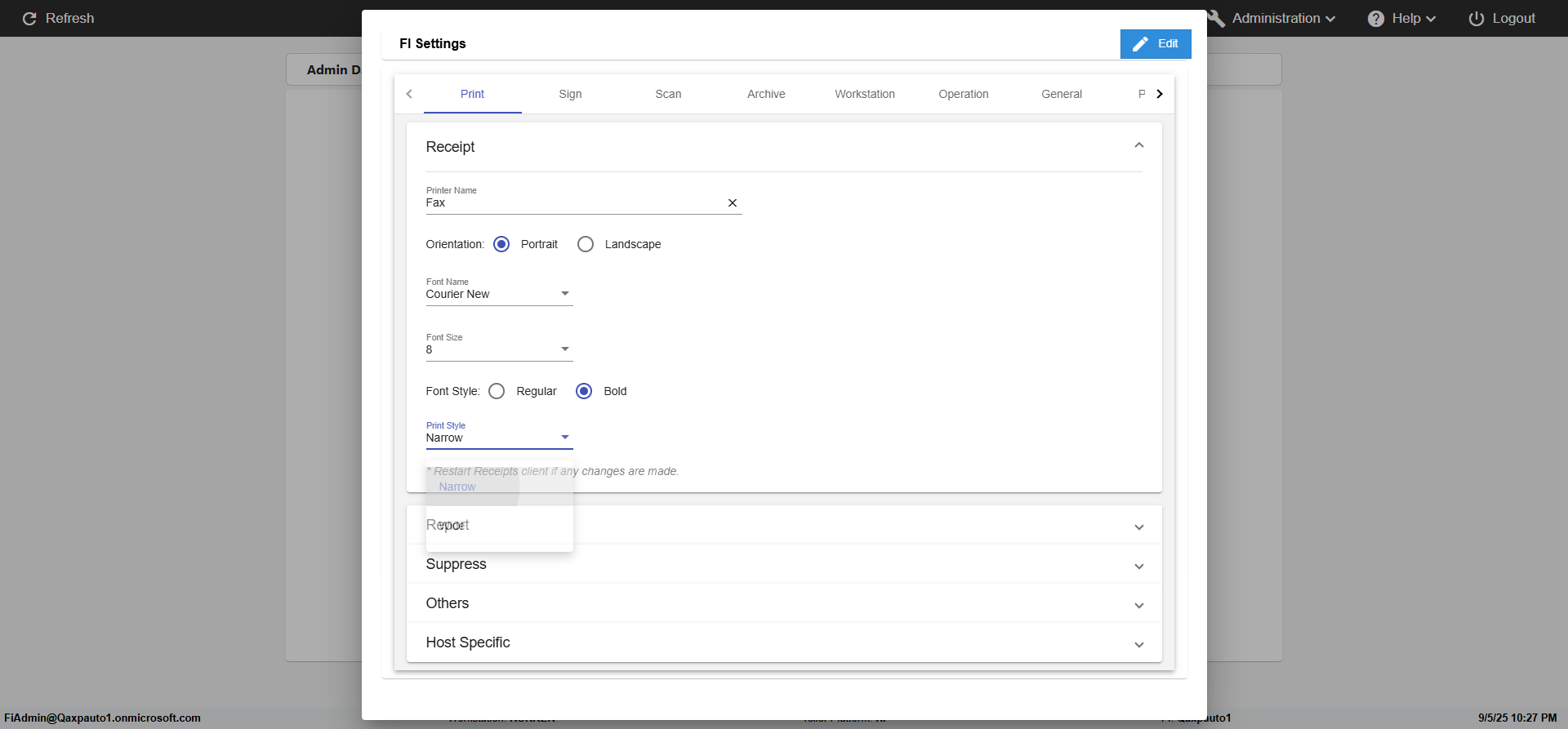Image resolution: width=1568 pixels, height=729 pixels.
Task: Switch to the Scan tab
Action: pyautogui.click(x=668, y=94)
